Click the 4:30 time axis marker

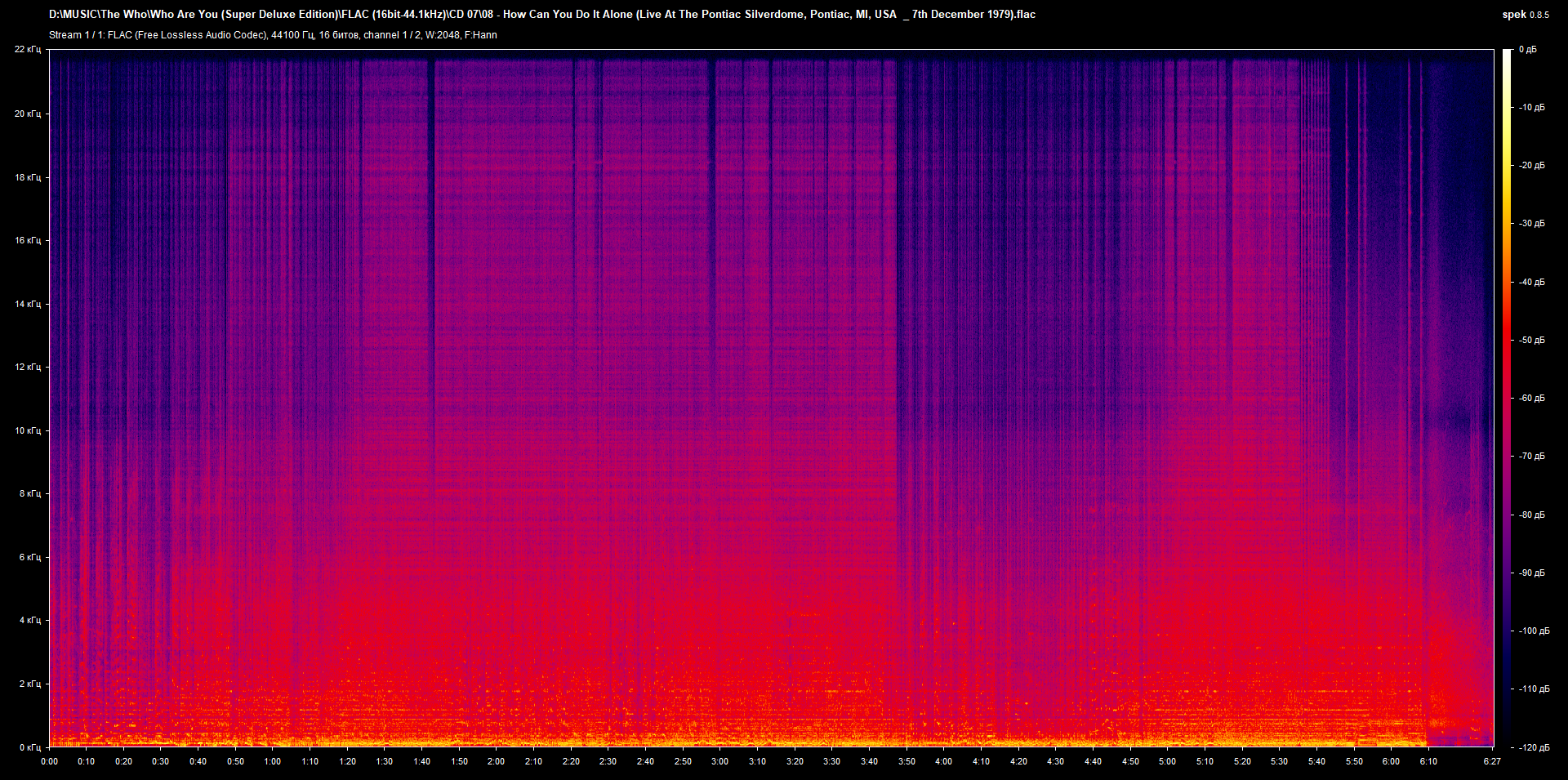(1055, 761)
